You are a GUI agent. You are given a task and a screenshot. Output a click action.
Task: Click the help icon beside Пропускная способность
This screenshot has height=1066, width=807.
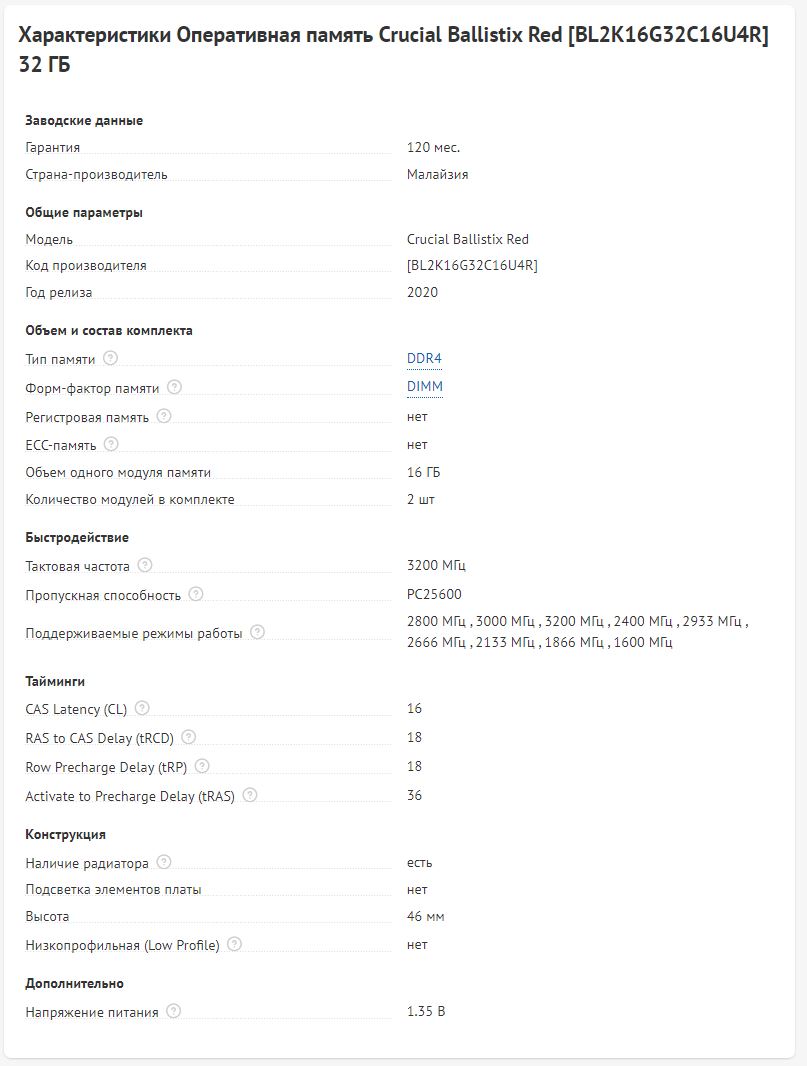[x=196, y=594]
